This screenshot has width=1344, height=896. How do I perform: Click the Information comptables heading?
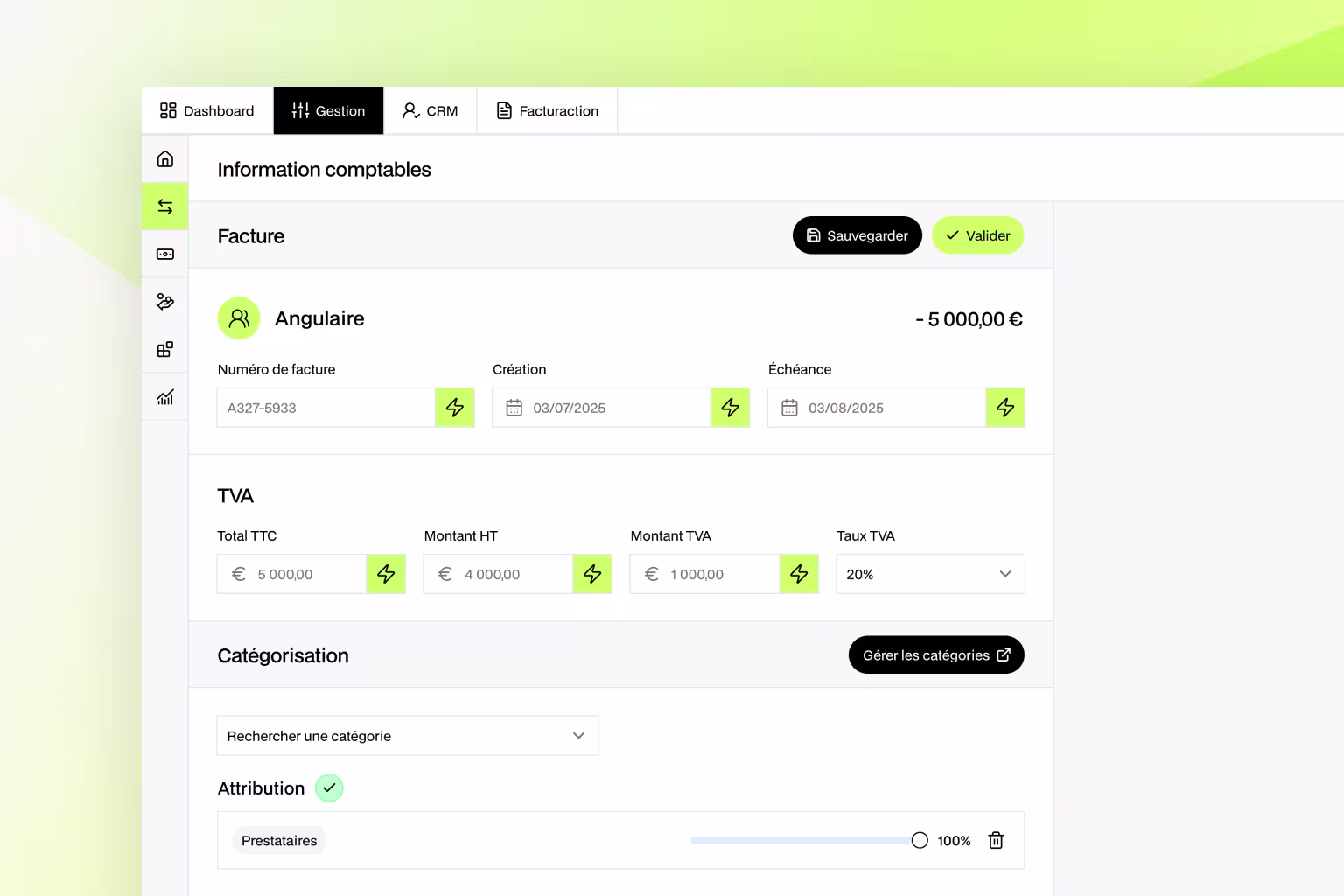point(325,170)
